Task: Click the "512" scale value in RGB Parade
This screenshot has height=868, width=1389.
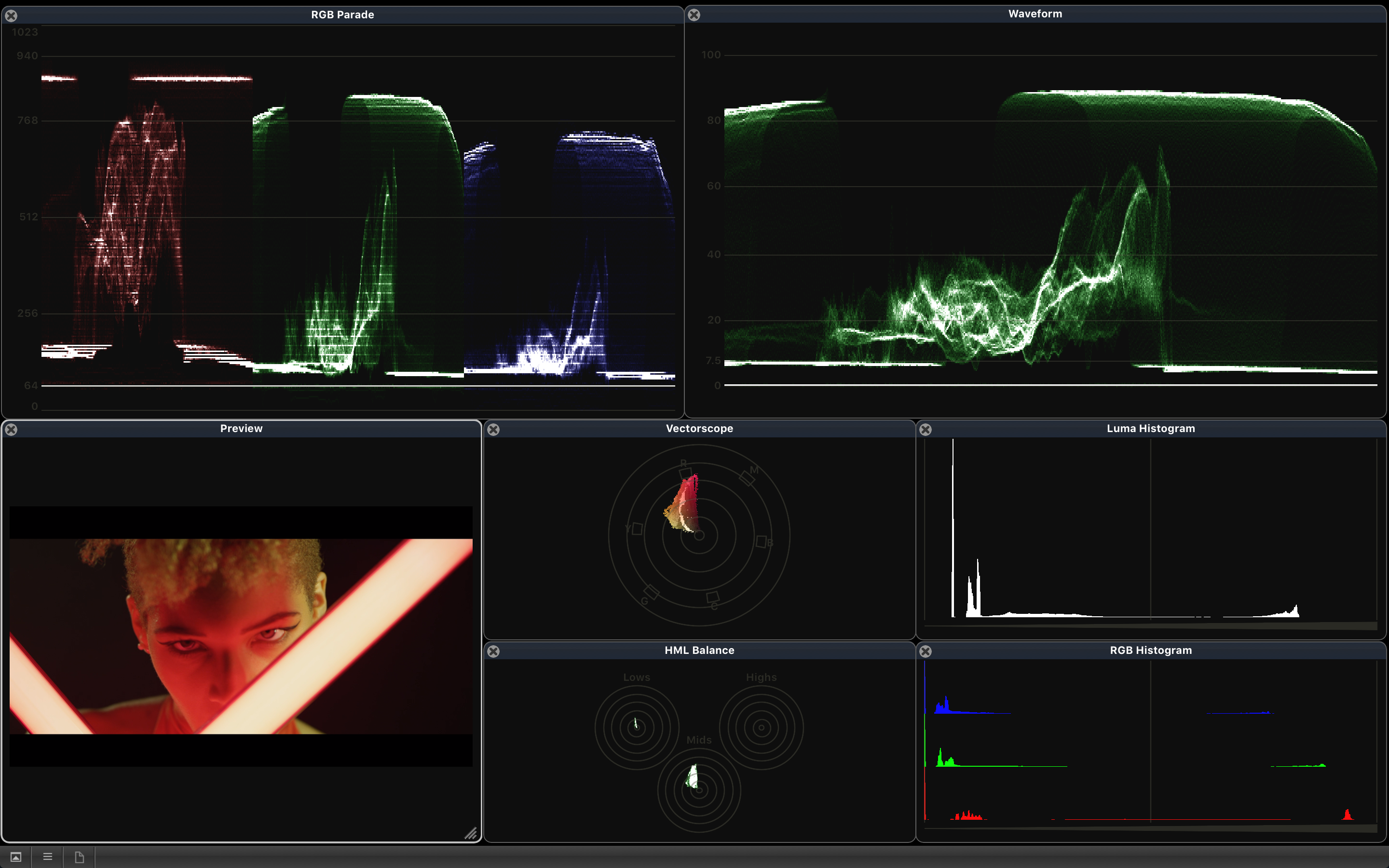Action: coord(28,217)
